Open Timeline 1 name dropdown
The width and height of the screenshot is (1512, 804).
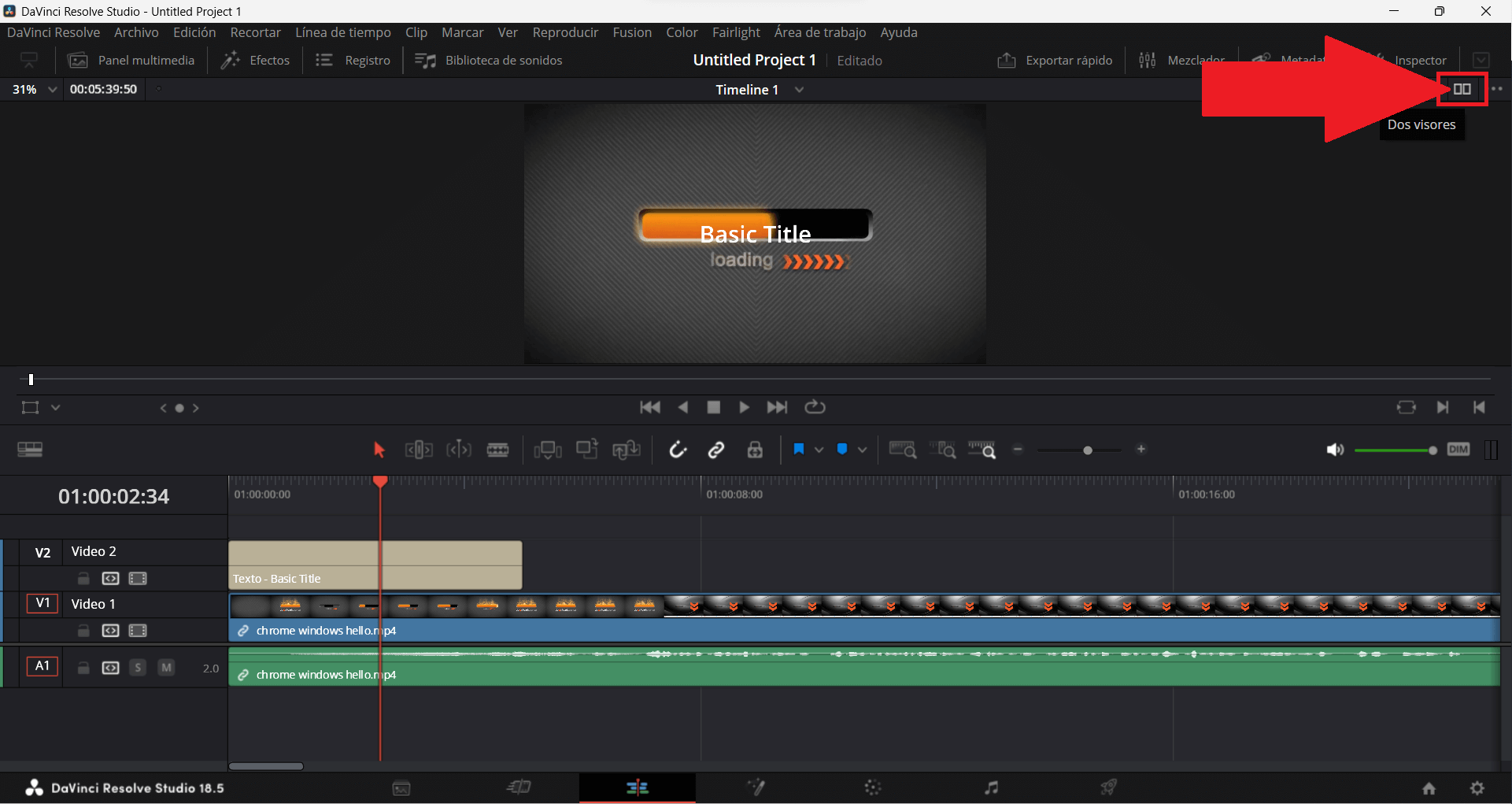tap(800, 90)
